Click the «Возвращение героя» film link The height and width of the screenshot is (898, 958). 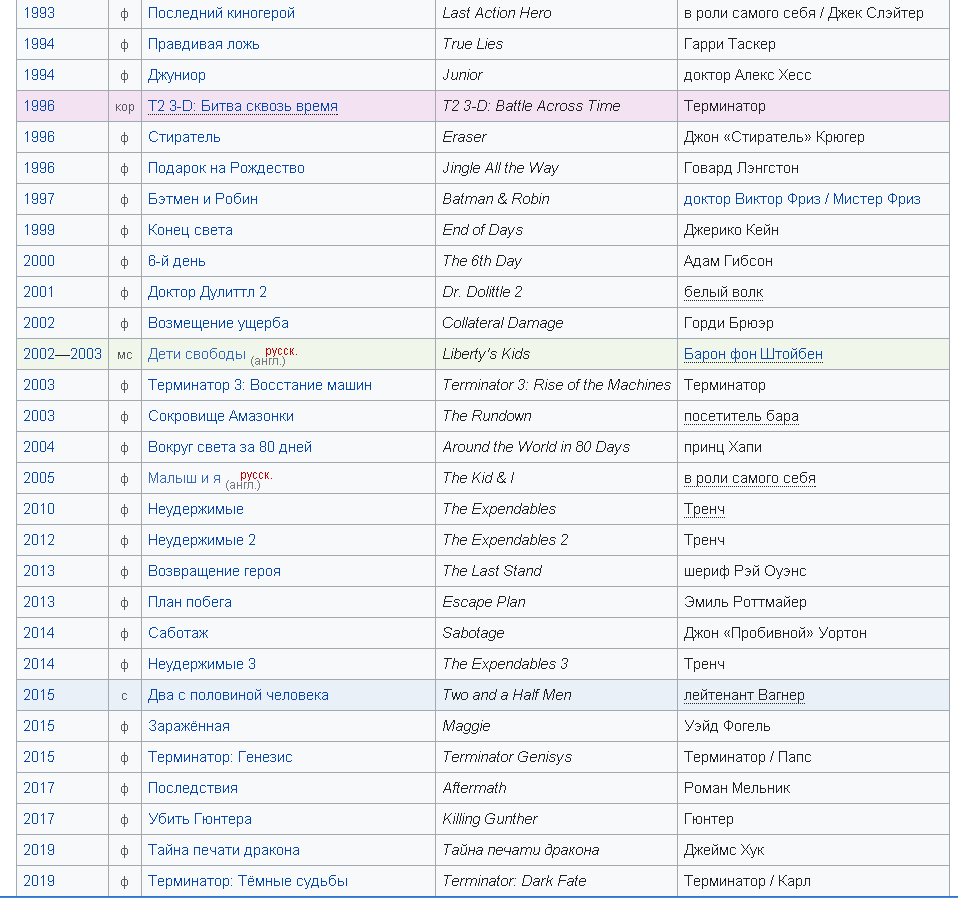214,571
